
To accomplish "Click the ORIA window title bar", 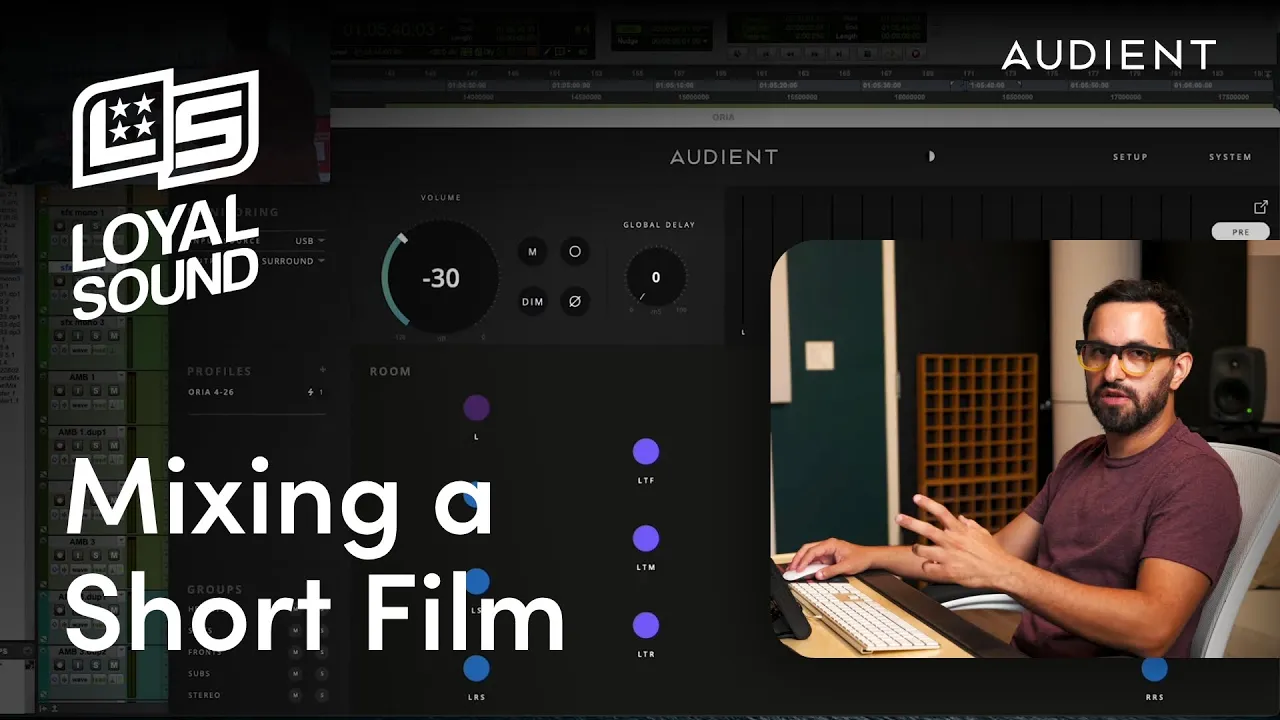I will coord(805,117).
